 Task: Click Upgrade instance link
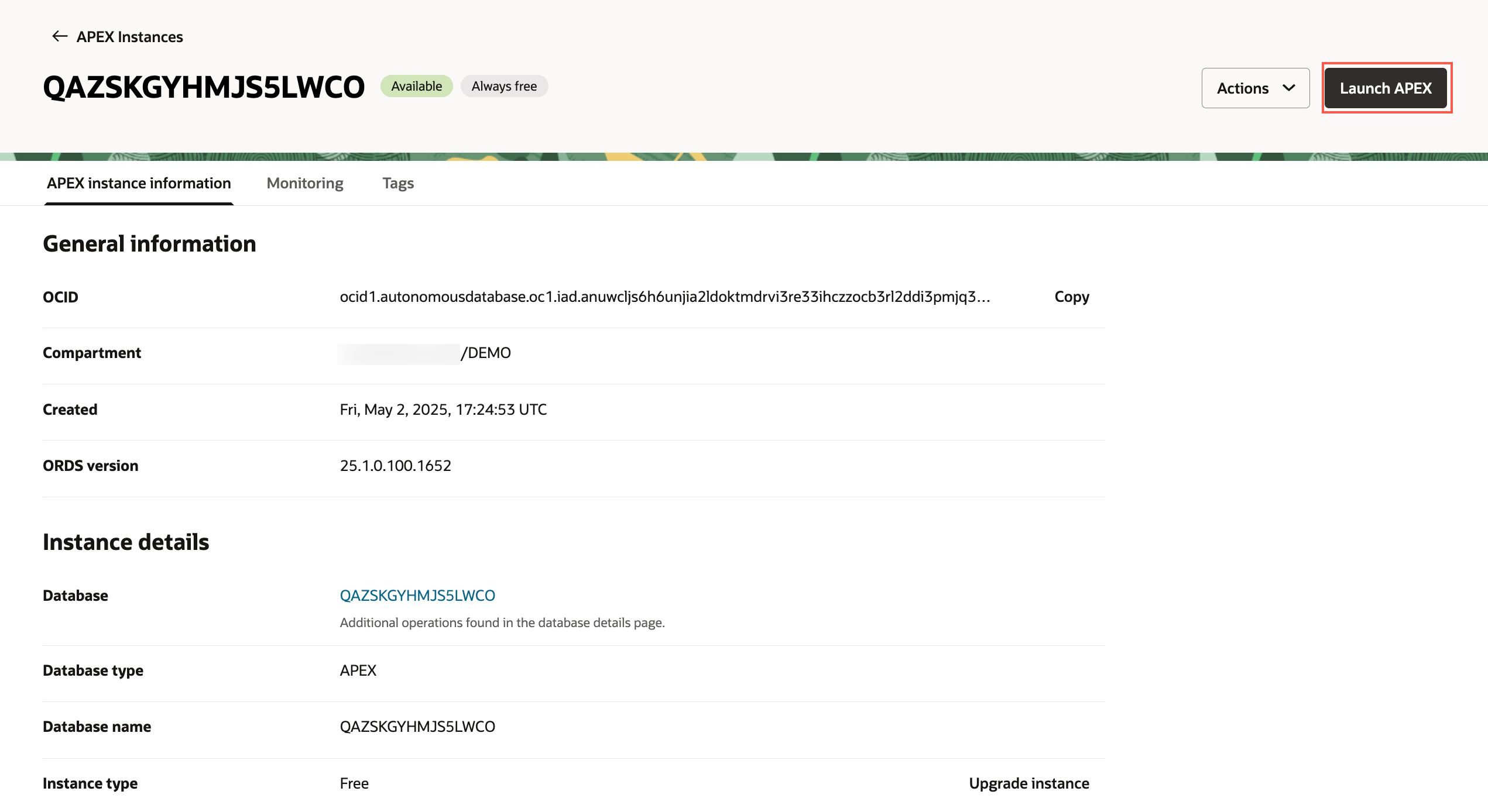[x=1028, y=783]
